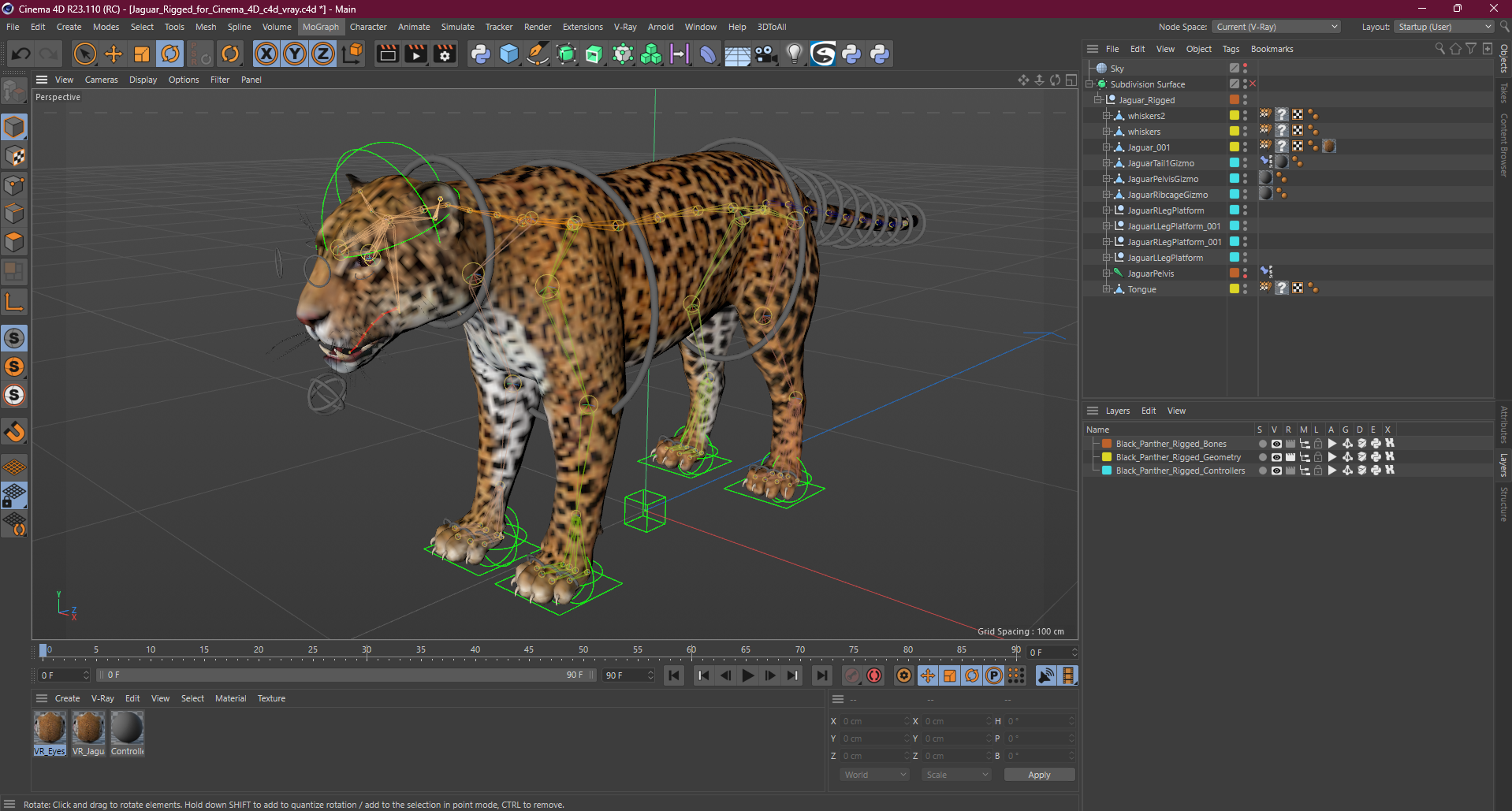1512x811 pixels.
Task: Click the search icon in Objects panel
Action: coord(1439,49)
